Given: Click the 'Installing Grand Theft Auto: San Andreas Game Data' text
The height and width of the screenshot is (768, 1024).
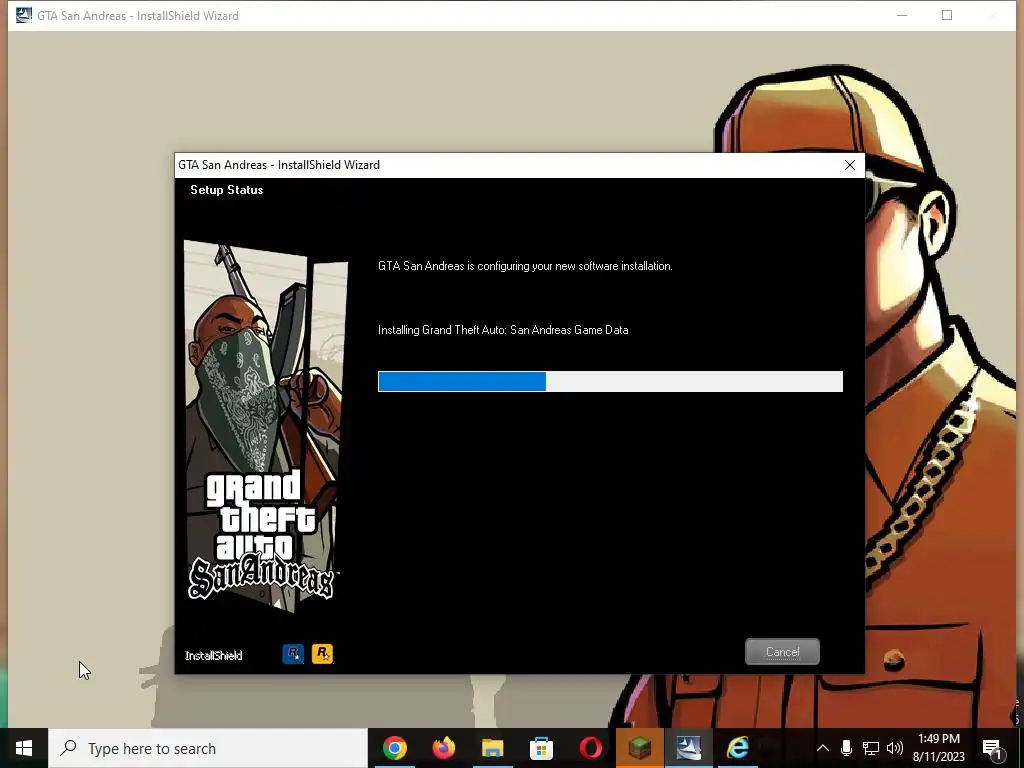Looking at the screenshot, I should coord(503,330).
